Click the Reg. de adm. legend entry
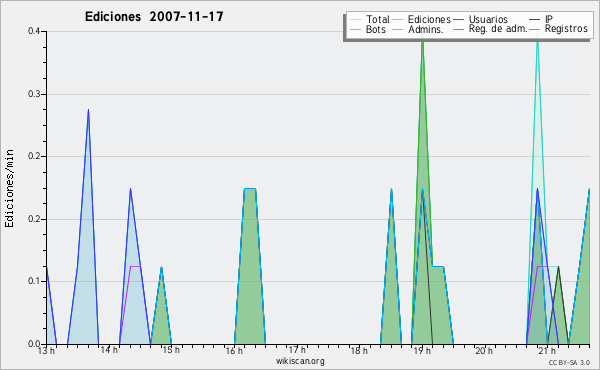This screenshot has height=370, width=600. 490,29
